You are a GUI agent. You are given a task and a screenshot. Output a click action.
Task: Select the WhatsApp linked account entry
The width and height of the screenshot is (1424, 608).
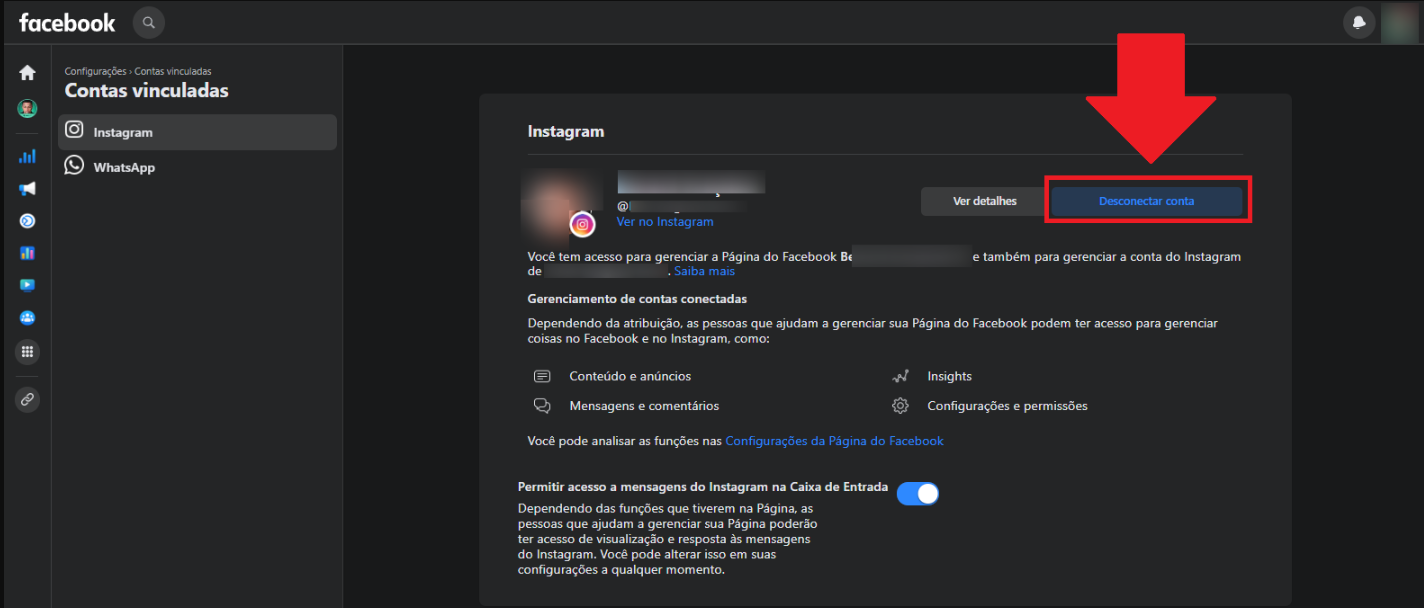[197, 167]
